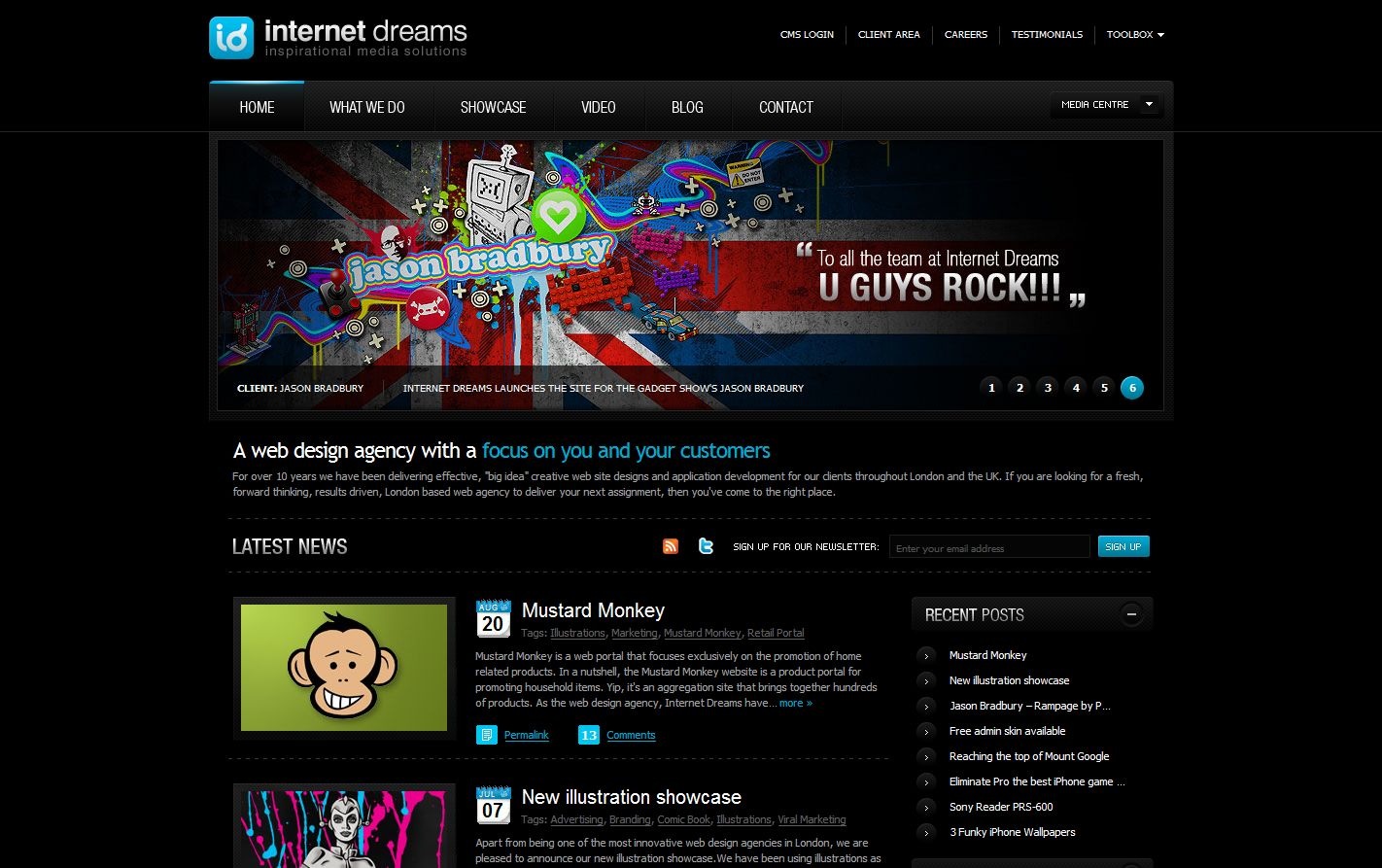The image size is (1382, 868).
Task: Click the arrow bullet beside Mustard Monkey recent post
Action: pyautogui.click(x=926, y=655)
